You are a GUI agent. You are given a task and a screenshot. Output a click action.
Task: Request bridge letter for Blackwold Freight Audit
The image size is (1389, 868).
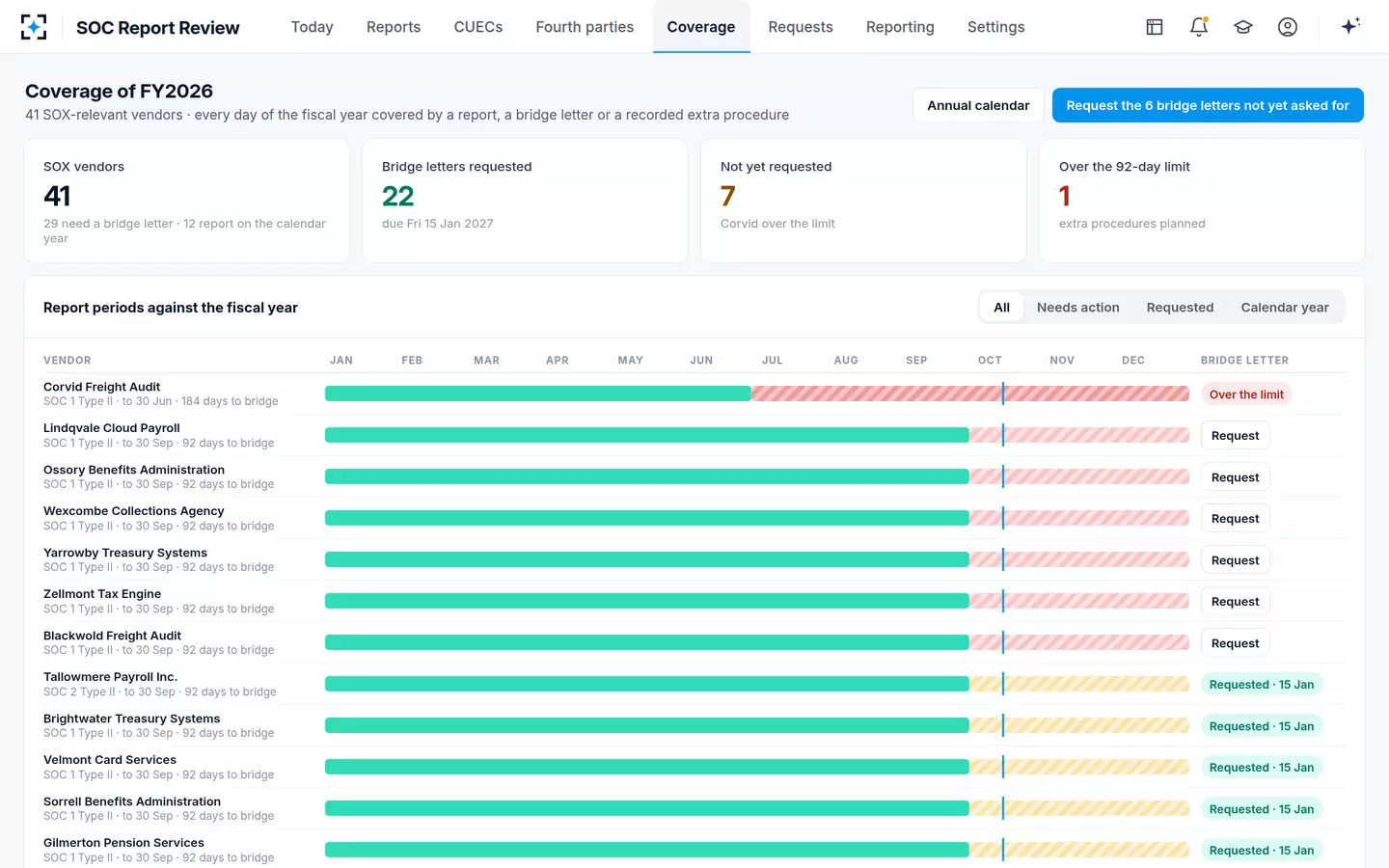[x=1236, y=643]
